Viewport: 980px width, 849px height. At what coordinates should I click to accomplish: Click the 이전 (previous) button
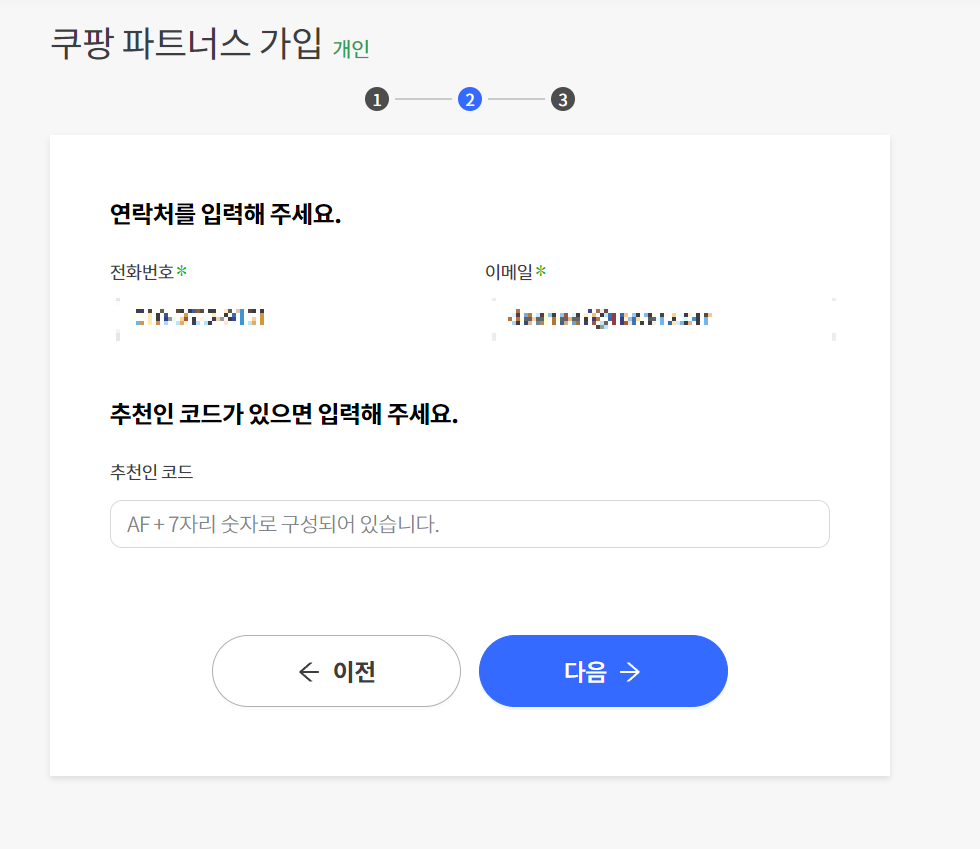[x=336, y=671]
